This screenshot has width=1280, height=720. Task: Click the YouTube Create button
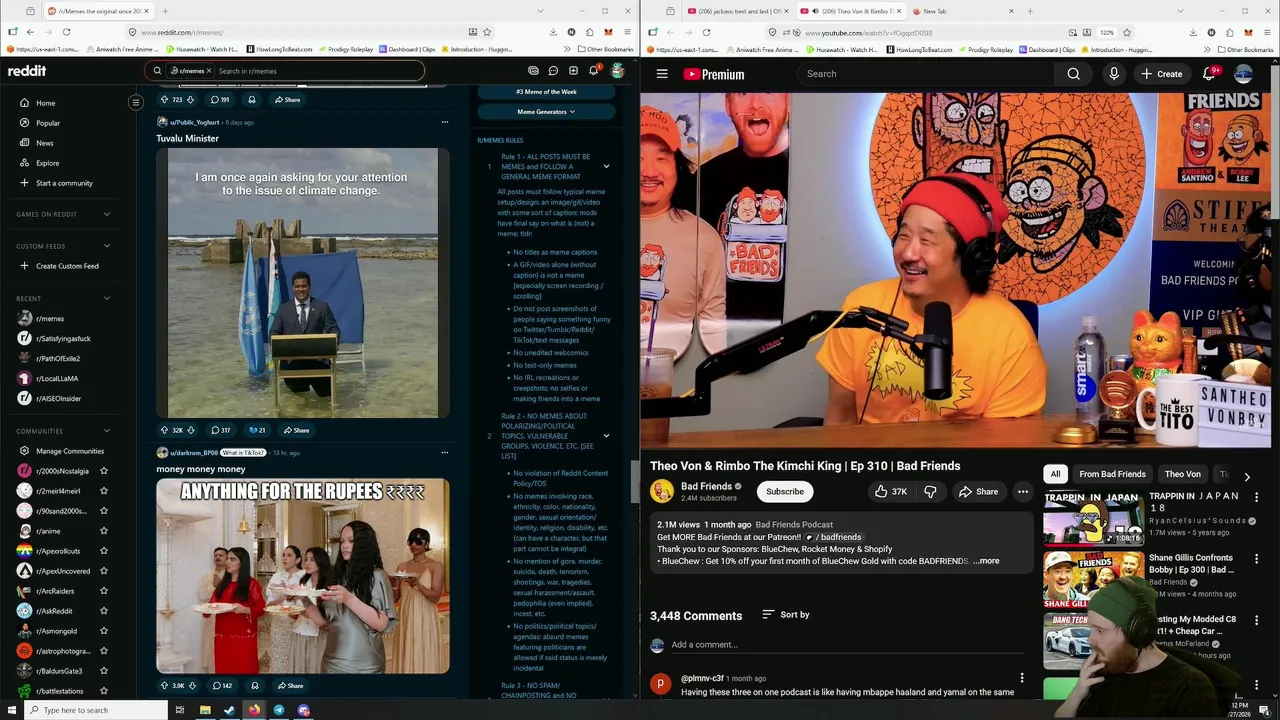coord(1162,74)
